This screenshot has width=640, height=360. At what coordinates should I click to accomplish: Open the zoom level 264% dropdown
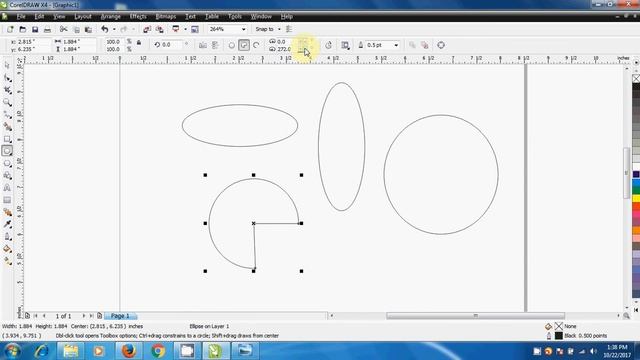(244, 29)
